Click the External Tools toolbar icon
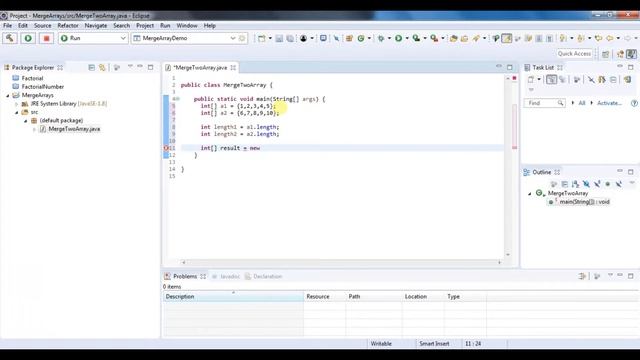The height and width of the screenshot is (360, 640). 434,38
